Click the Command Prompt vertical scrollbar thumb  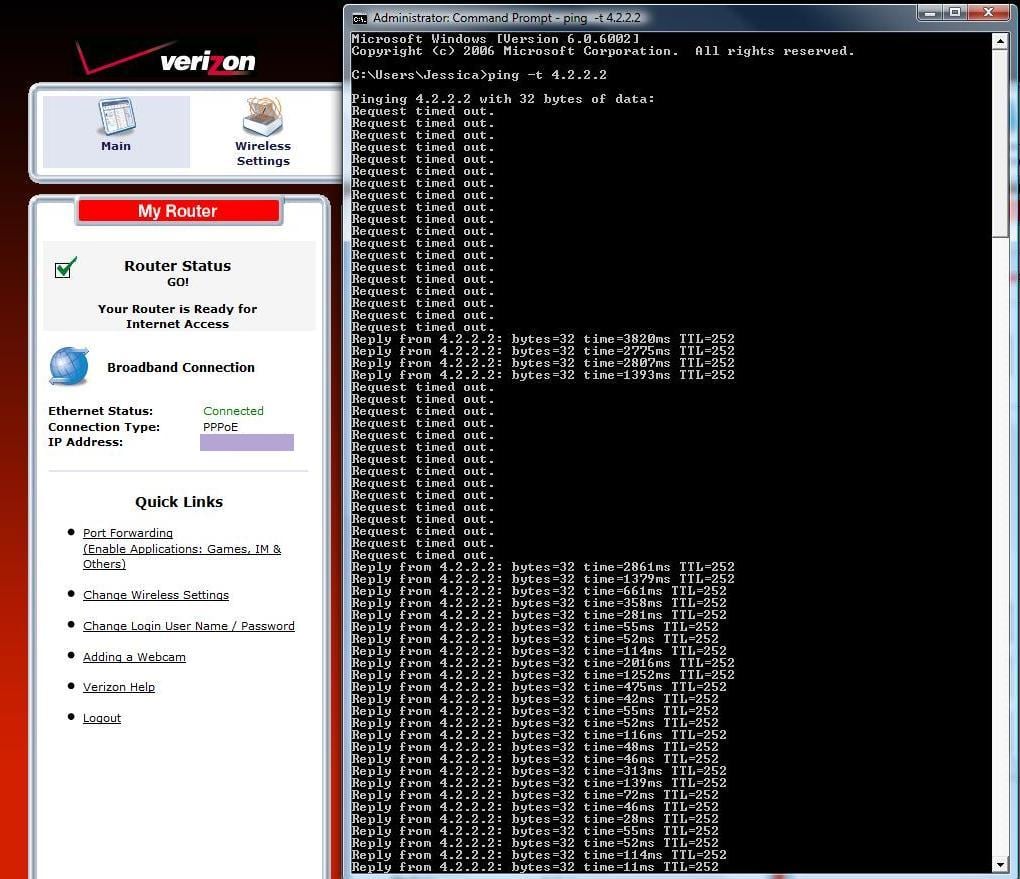[x=1000, y=144]
